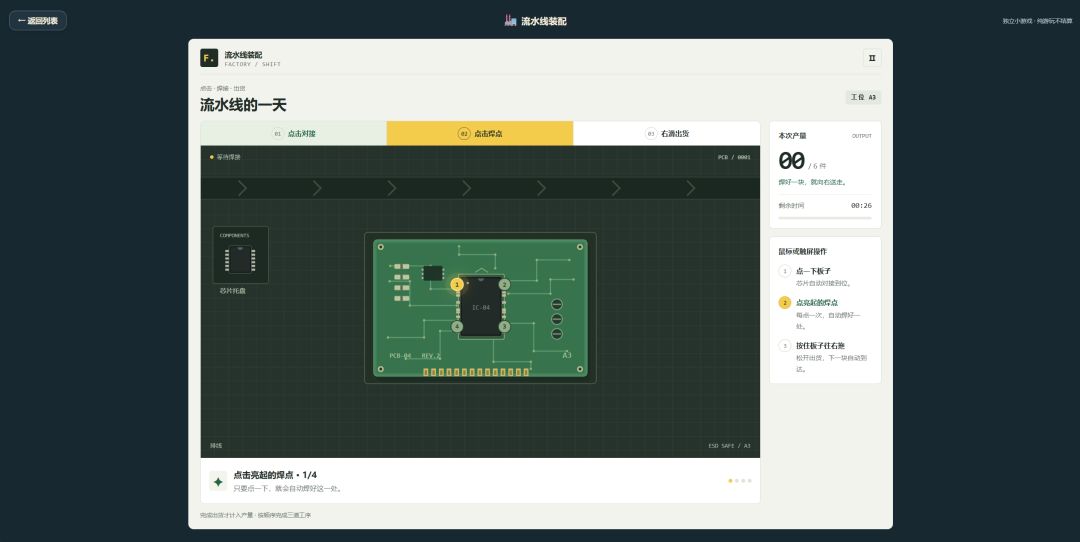Screen dimensions: 1080x542
Task: Click step 1 circle beside 点一下板子
Action: pos(785,271)
